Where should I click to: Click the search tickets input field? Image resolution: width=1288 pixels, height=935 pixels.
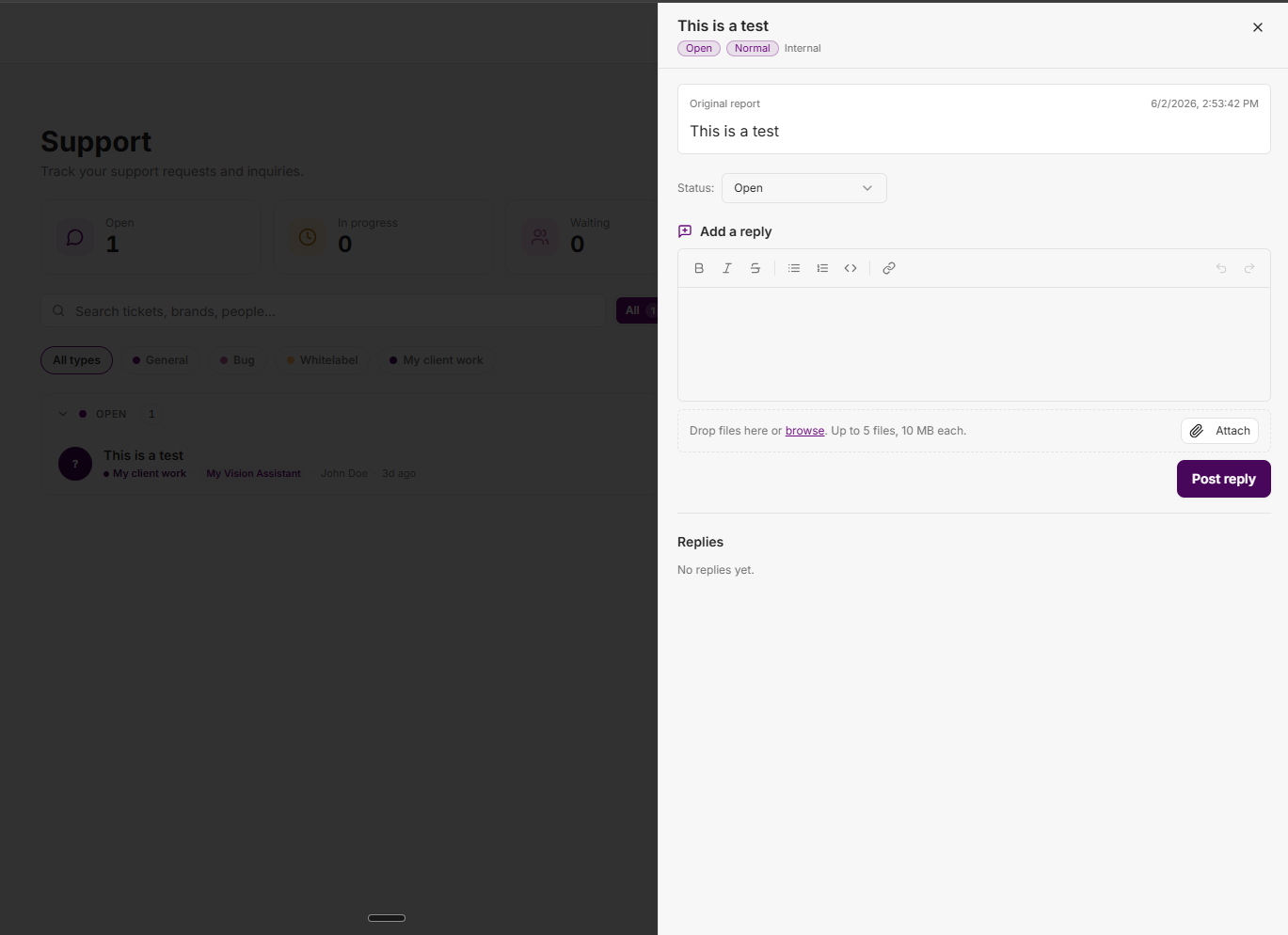pos(323,310)
